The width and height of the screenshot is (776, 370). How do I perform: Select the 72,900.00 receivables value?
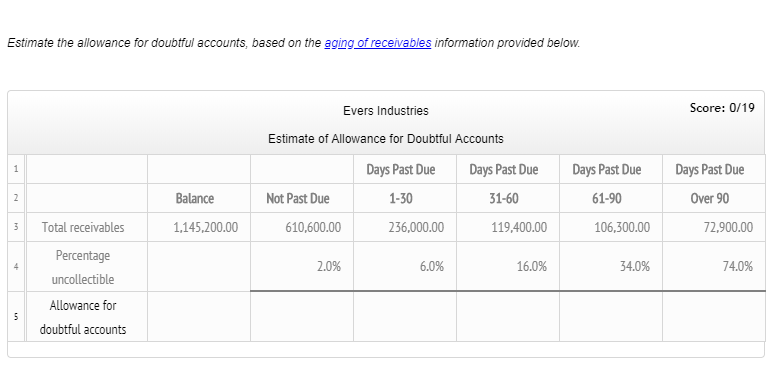click(728, 228)
